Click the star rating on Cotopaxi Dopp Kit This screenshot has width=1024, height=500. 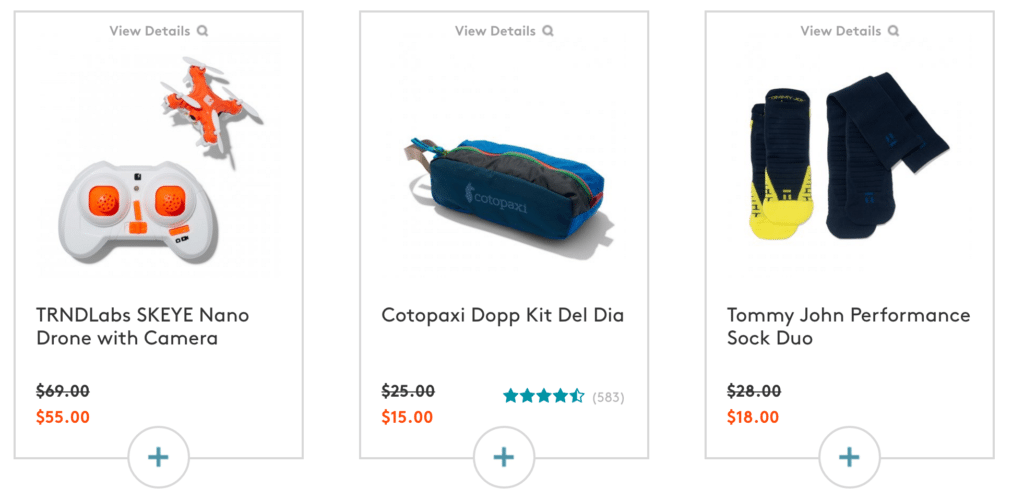[543, 396]
